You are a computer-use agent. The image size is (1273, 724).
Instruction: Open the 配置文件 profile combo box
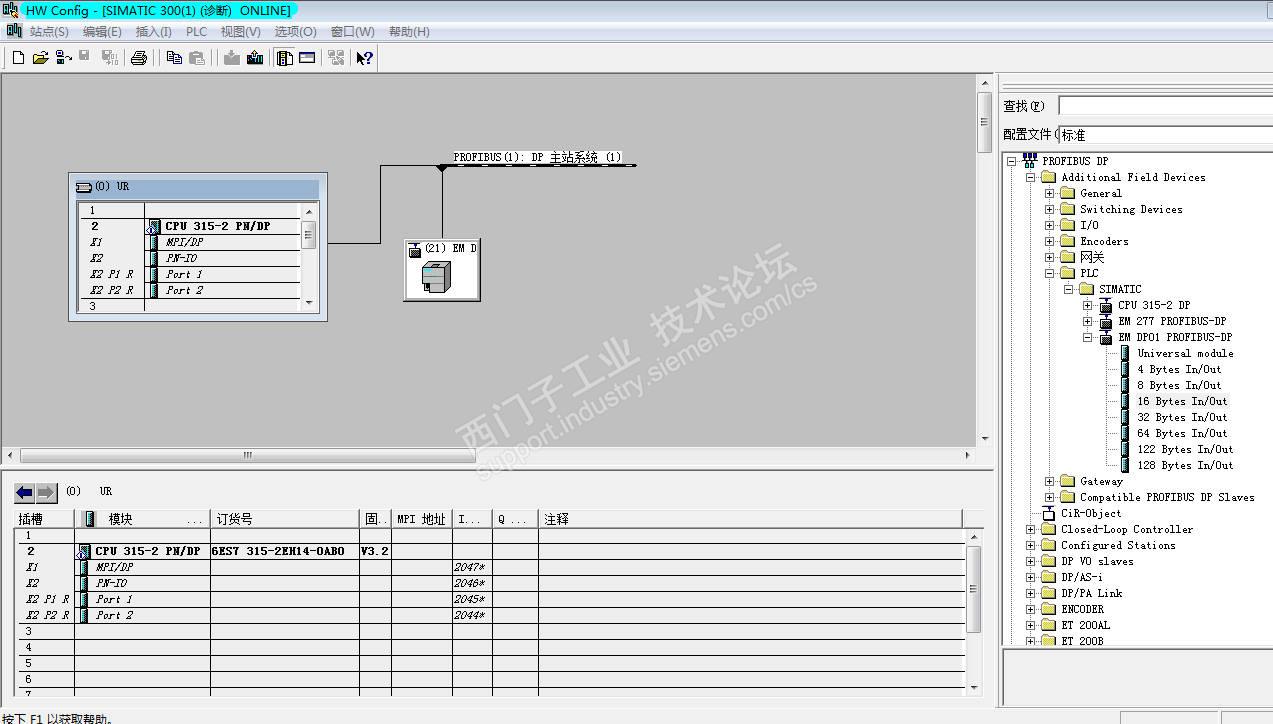click(x=1165, y=134)
